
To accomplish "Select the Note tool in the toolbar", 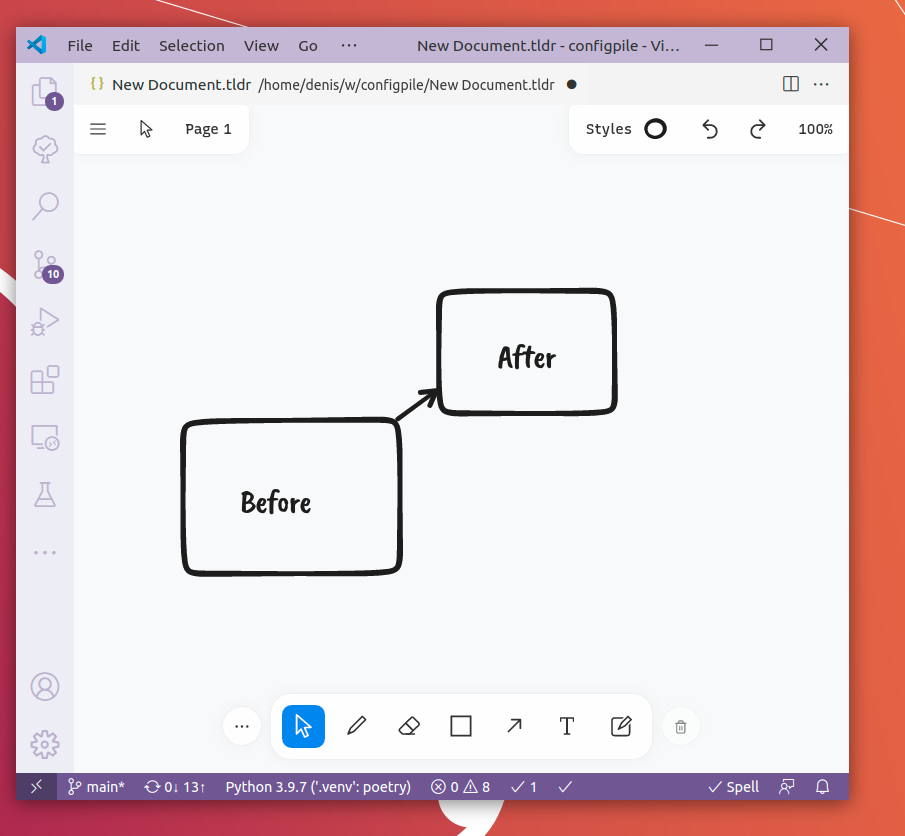I will 620,727.
